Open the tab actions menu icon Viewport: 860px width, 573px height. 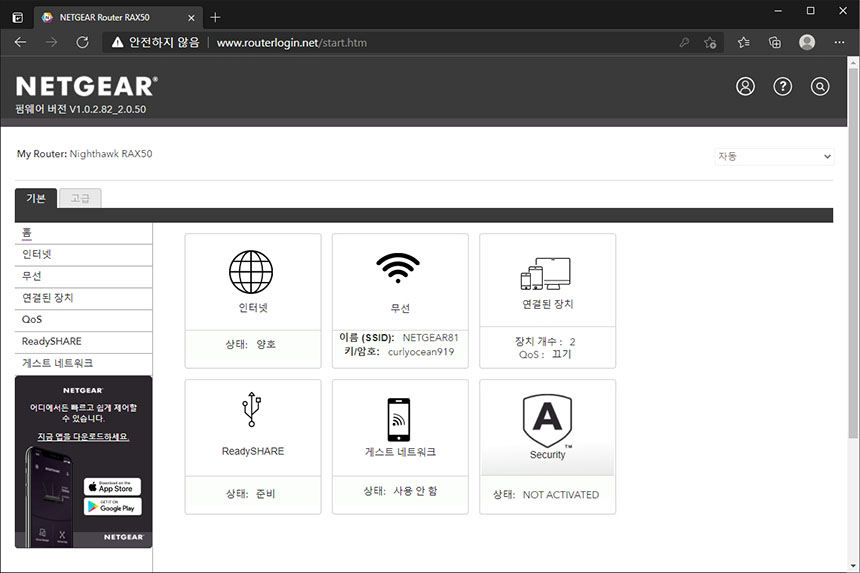tap(18, 18)
